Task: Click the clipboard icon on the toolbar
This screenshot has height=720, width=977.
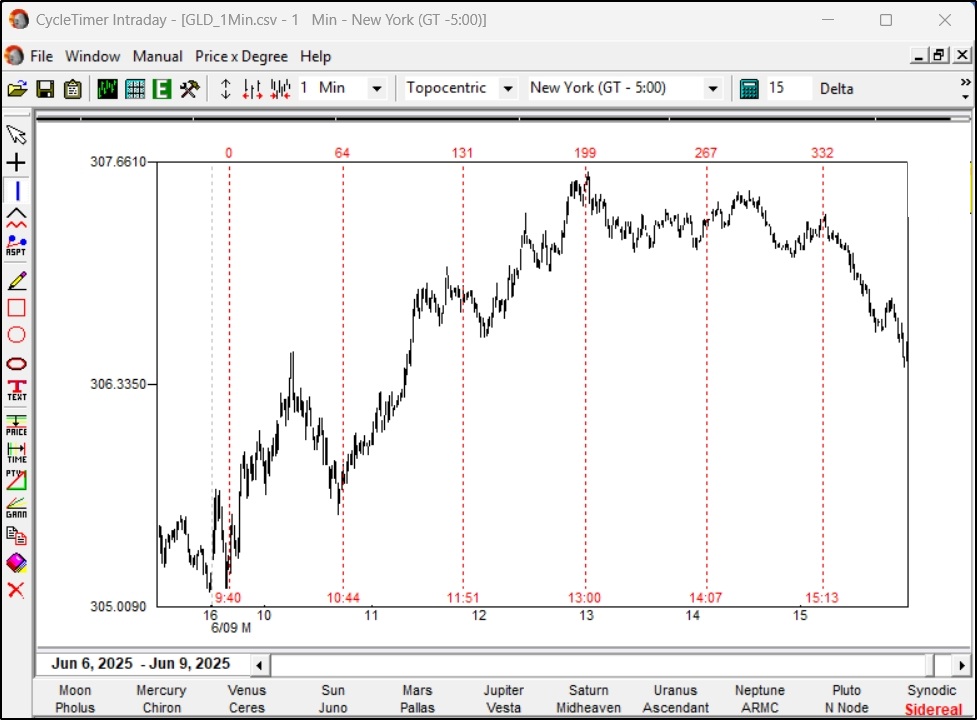Action: coord(70,88)
